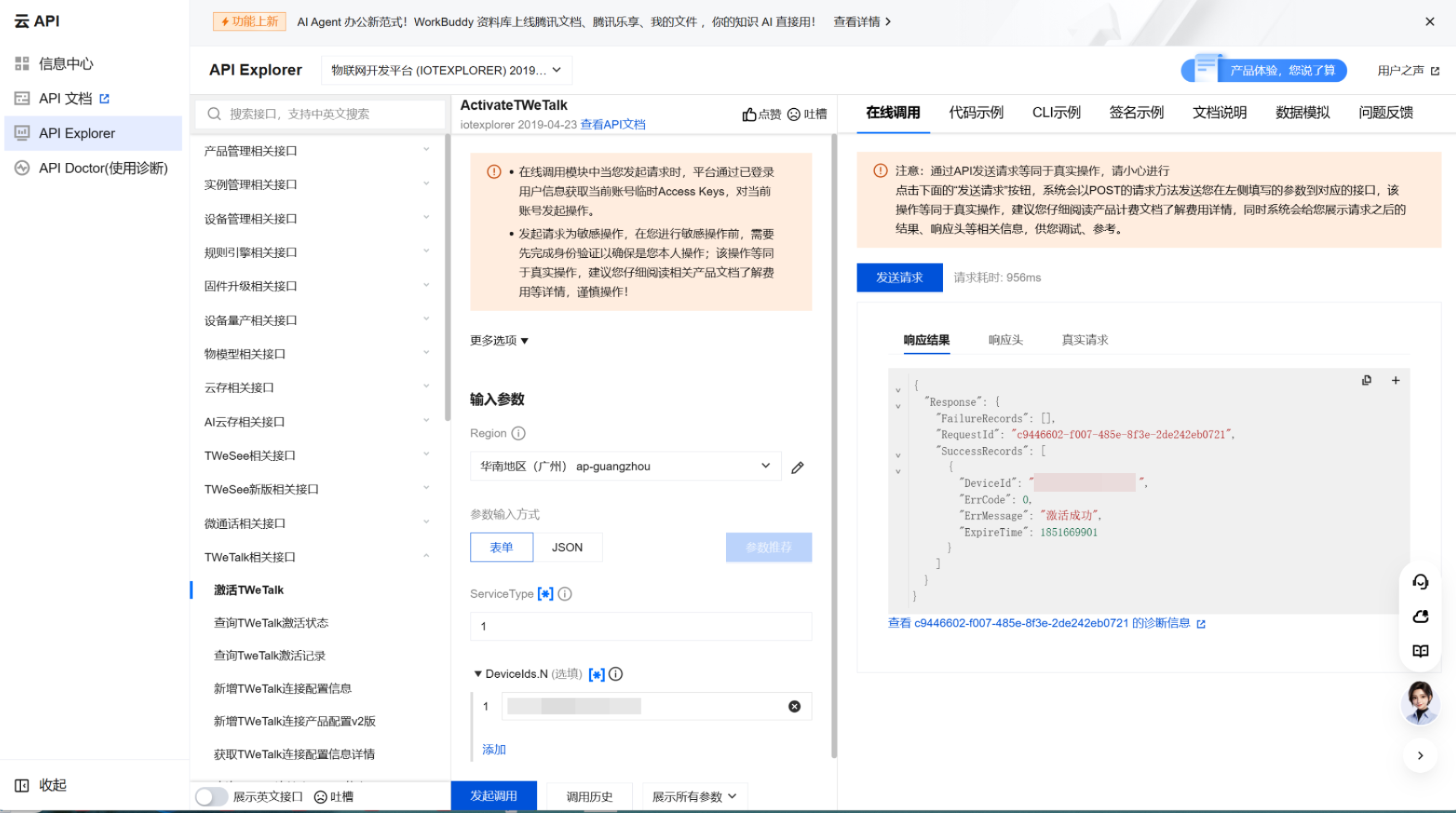Switch parameter input mode to JSON
This screenshot has width=1456, height=813.
pos(567,547)
